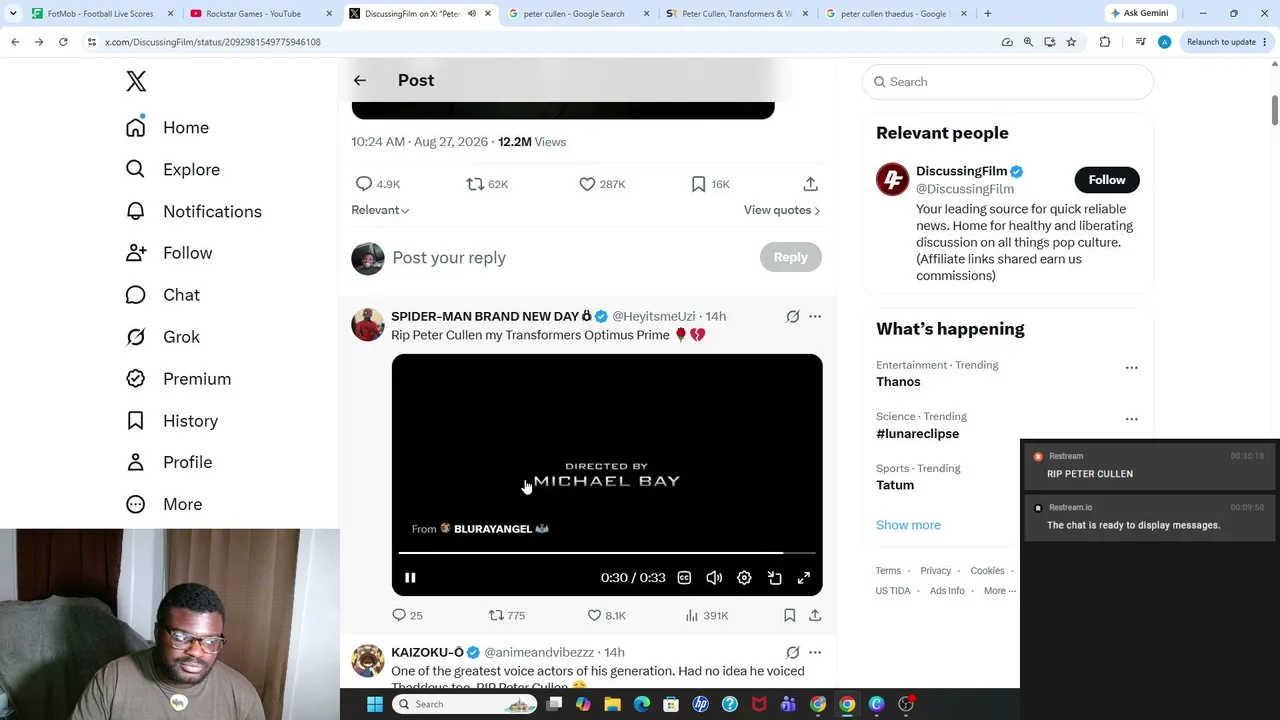Open Microsoft Store from the taskbar
Image resolution: width=1280 pixels, height=720 pixels.
[x=671, y=704]
